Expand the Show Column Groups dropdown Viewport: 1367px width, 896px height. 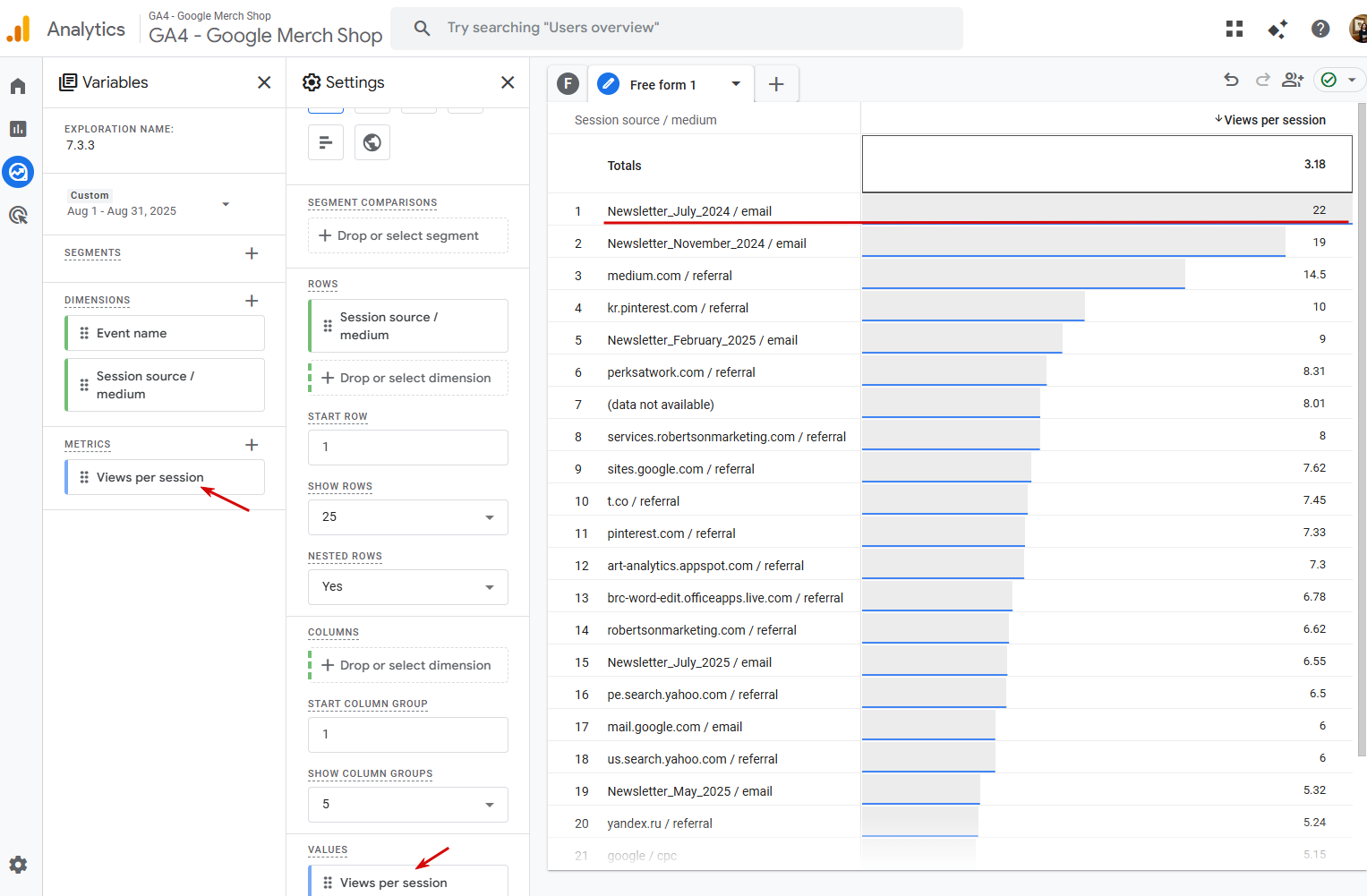point(408,805)
